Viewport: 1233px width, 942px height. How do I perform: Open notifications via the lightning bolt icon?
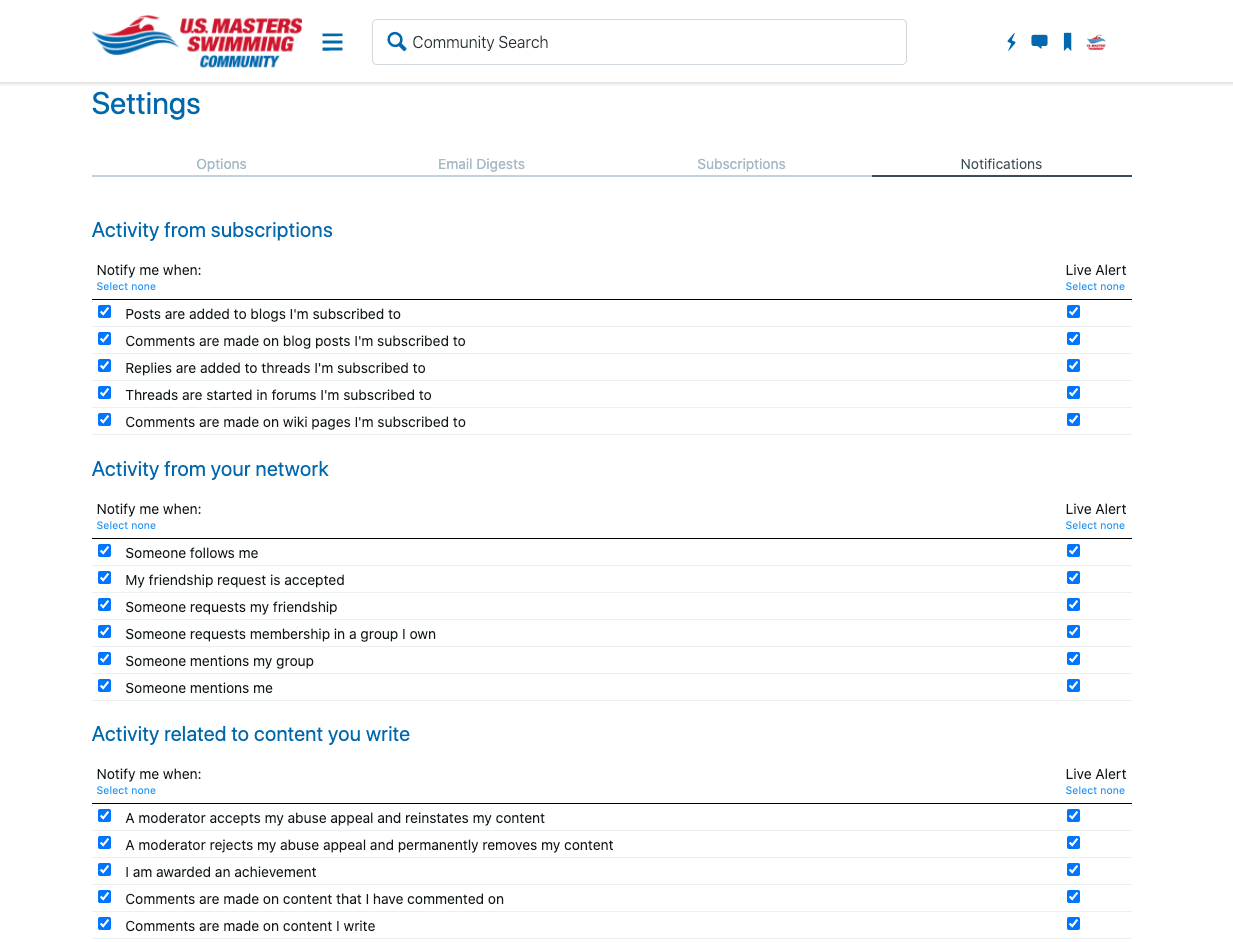[x=1011, y=42]
